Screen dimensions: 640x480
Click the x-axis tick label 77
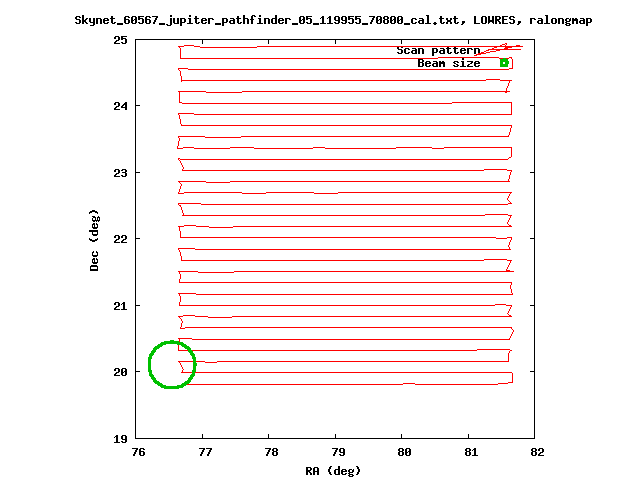pos(205,452)
